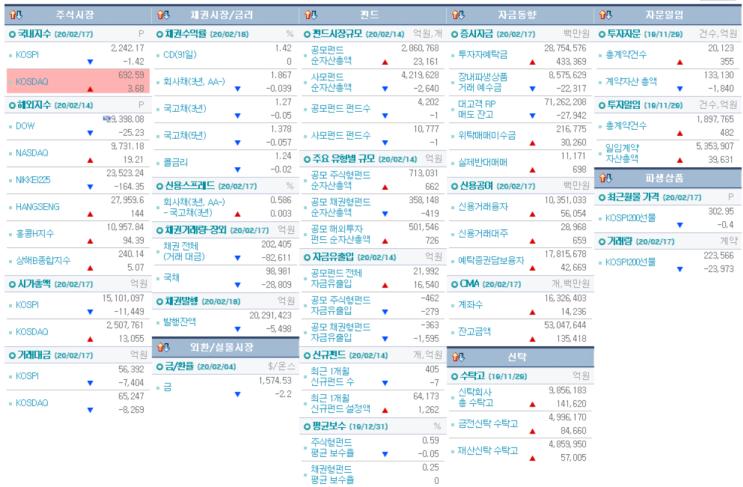Open the 신용스프레드 section heading
Viewport: 743px width, 487px height.
(190, 186)
